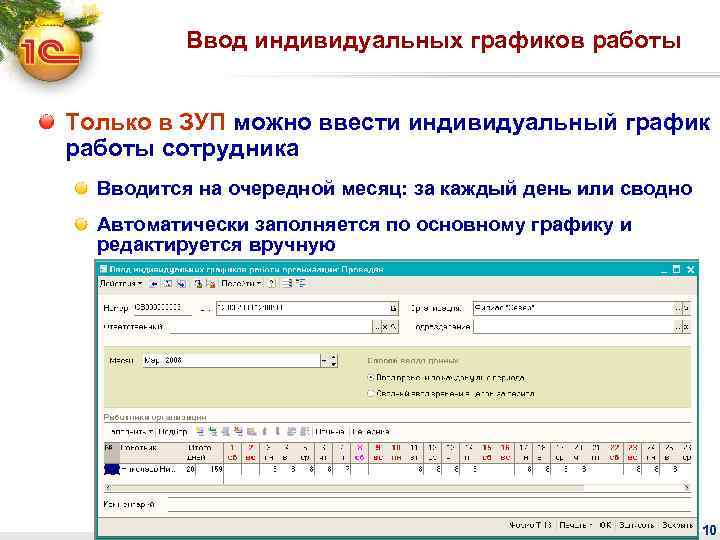
Task: Click the purple "8 сб" day column header
Action: [x=360, y=452]
